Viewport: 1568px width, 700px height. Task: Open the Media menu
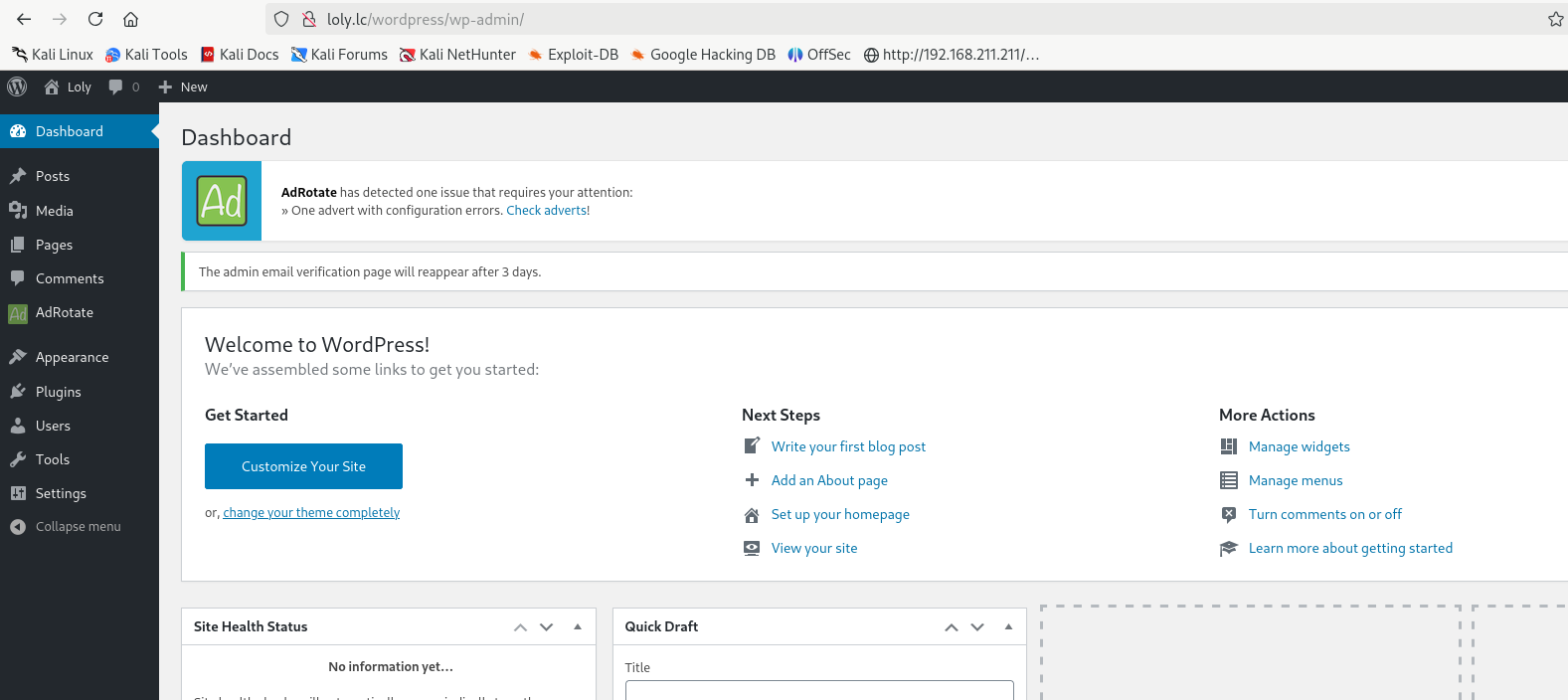[x=80, y=211]
